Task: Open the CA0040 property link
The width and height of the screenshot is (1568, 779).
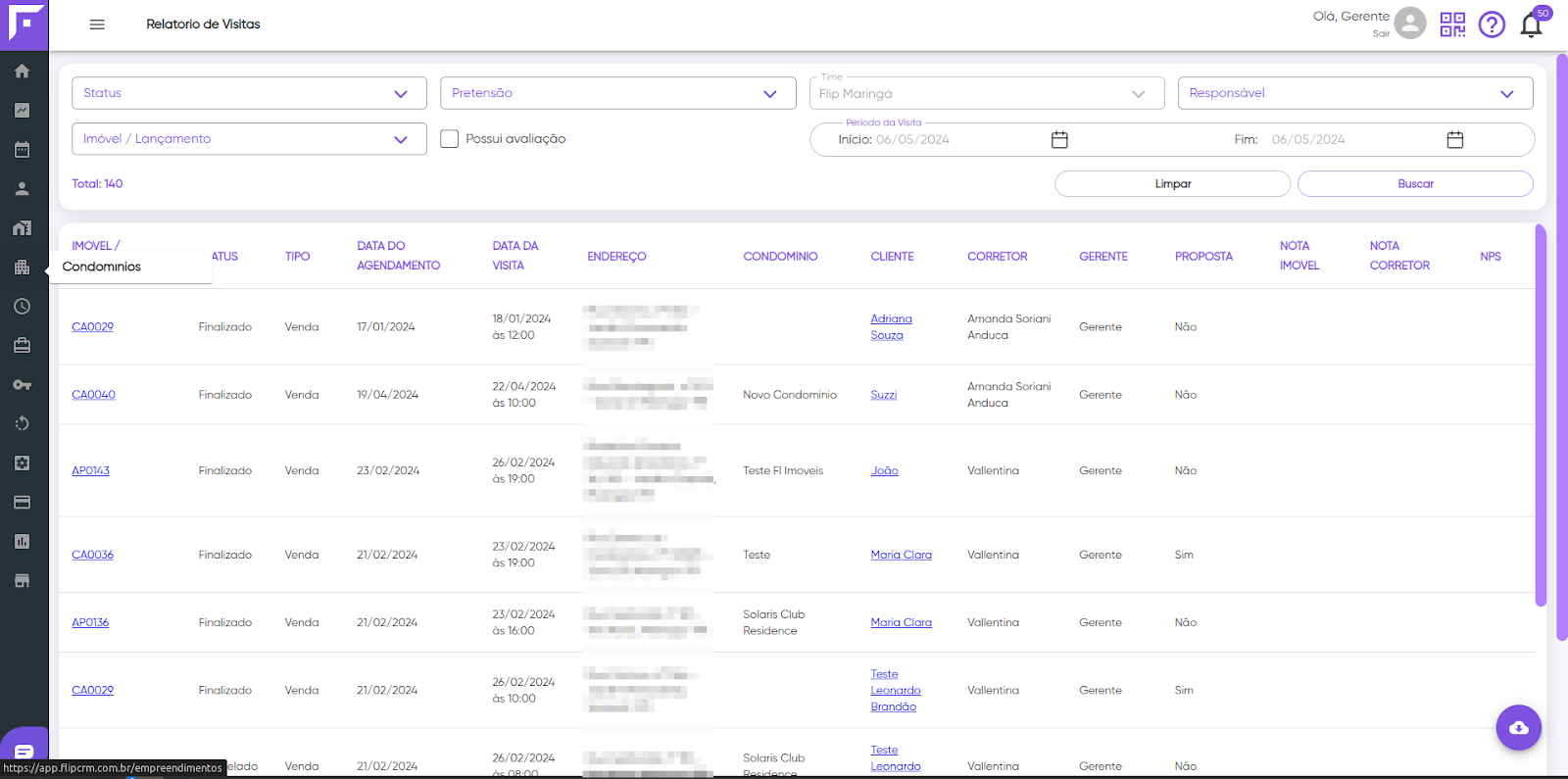Action: 93,395
